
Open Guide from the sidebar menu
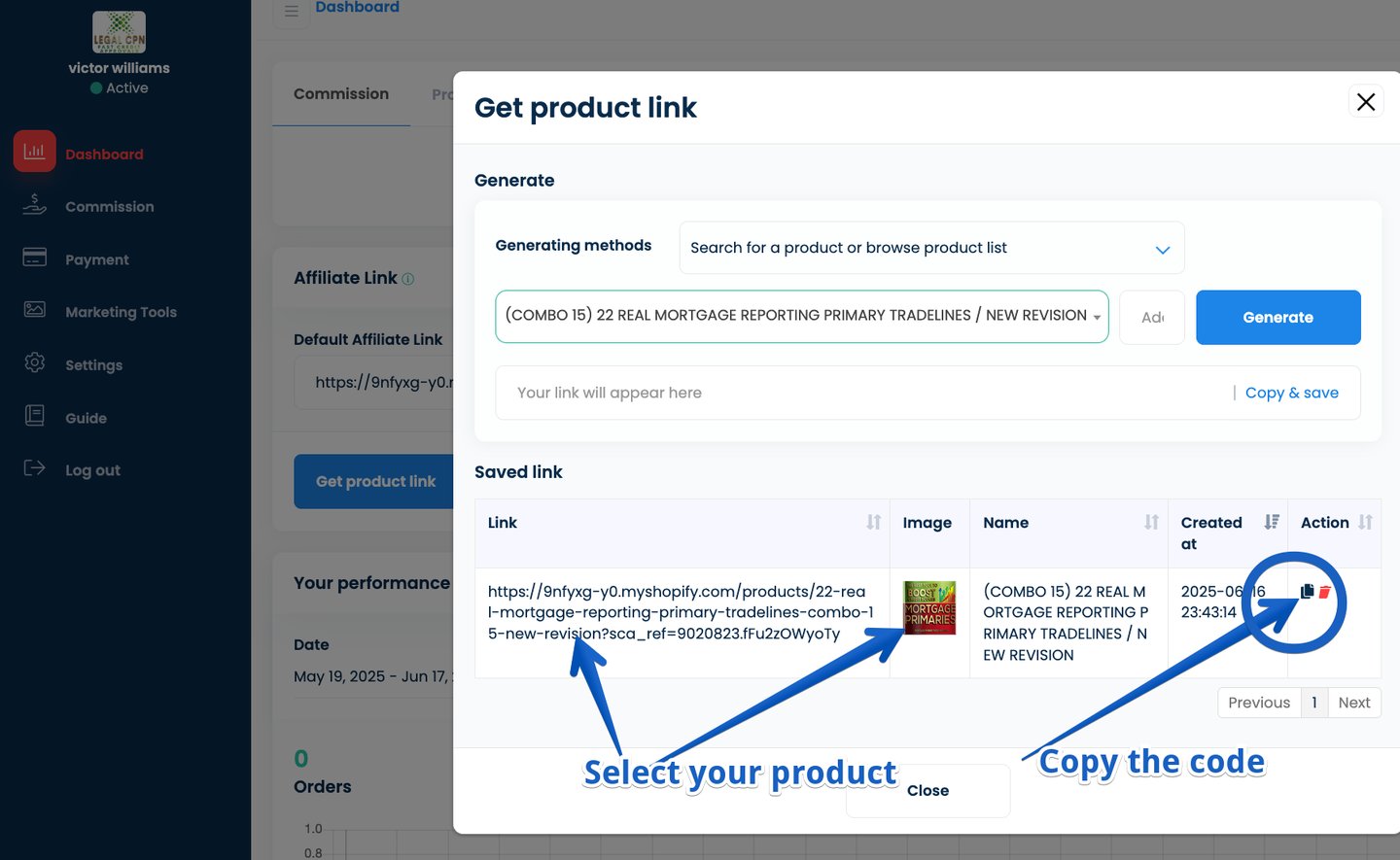(x=86, y=418)
